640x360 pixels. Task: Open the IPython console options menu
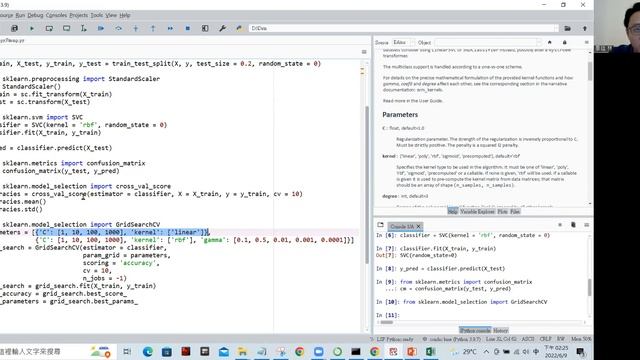point(587,225)
